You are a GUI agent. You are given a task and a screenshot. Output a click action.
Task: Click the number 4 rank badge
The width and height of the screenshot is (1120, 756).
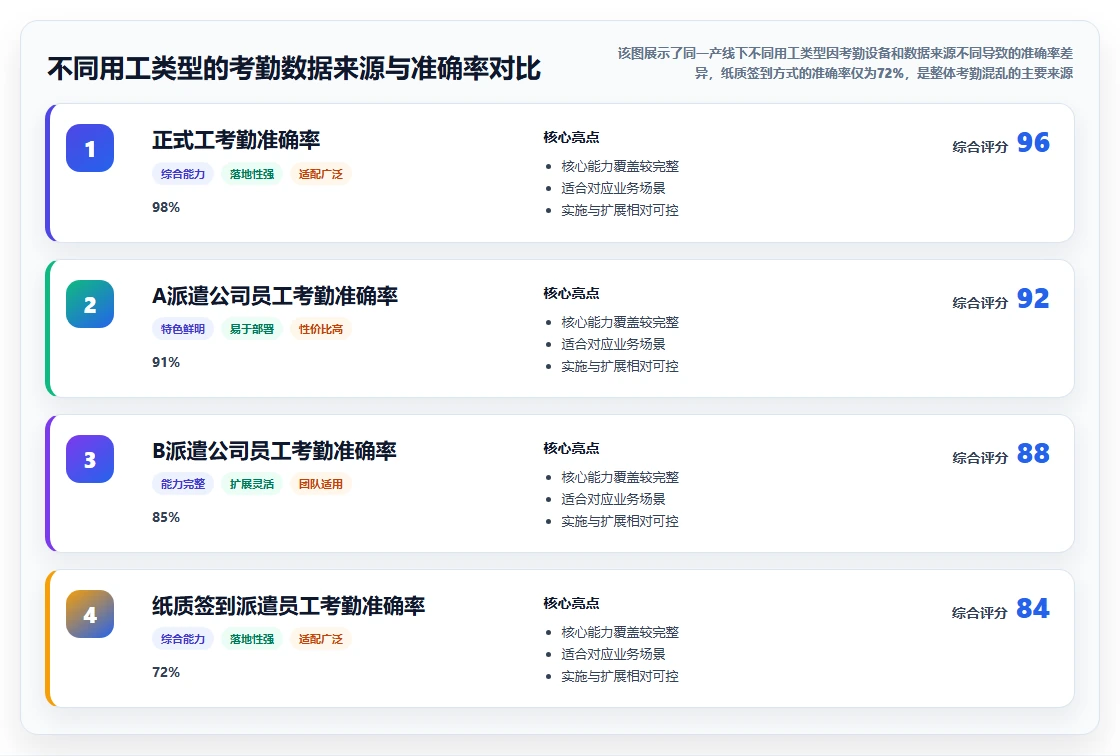(90, 614)
